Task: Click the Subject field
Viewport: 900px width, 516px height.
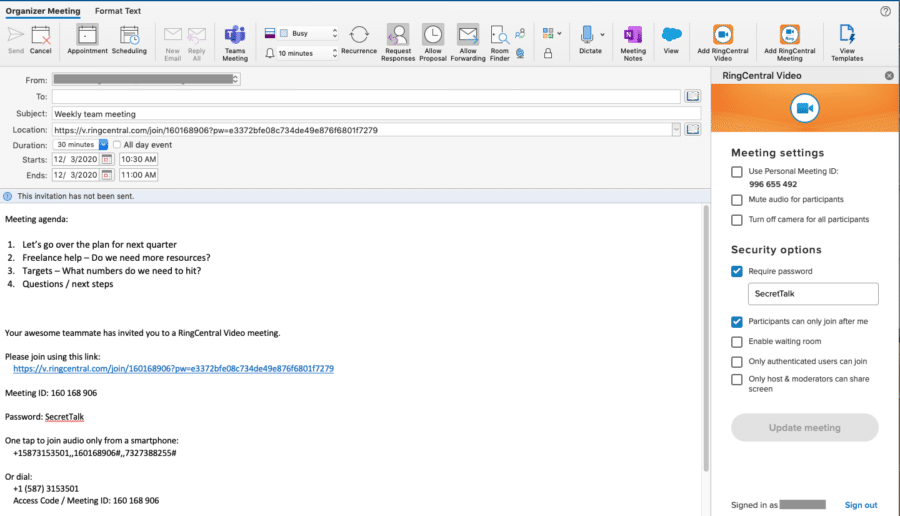Action: (365, 114)
